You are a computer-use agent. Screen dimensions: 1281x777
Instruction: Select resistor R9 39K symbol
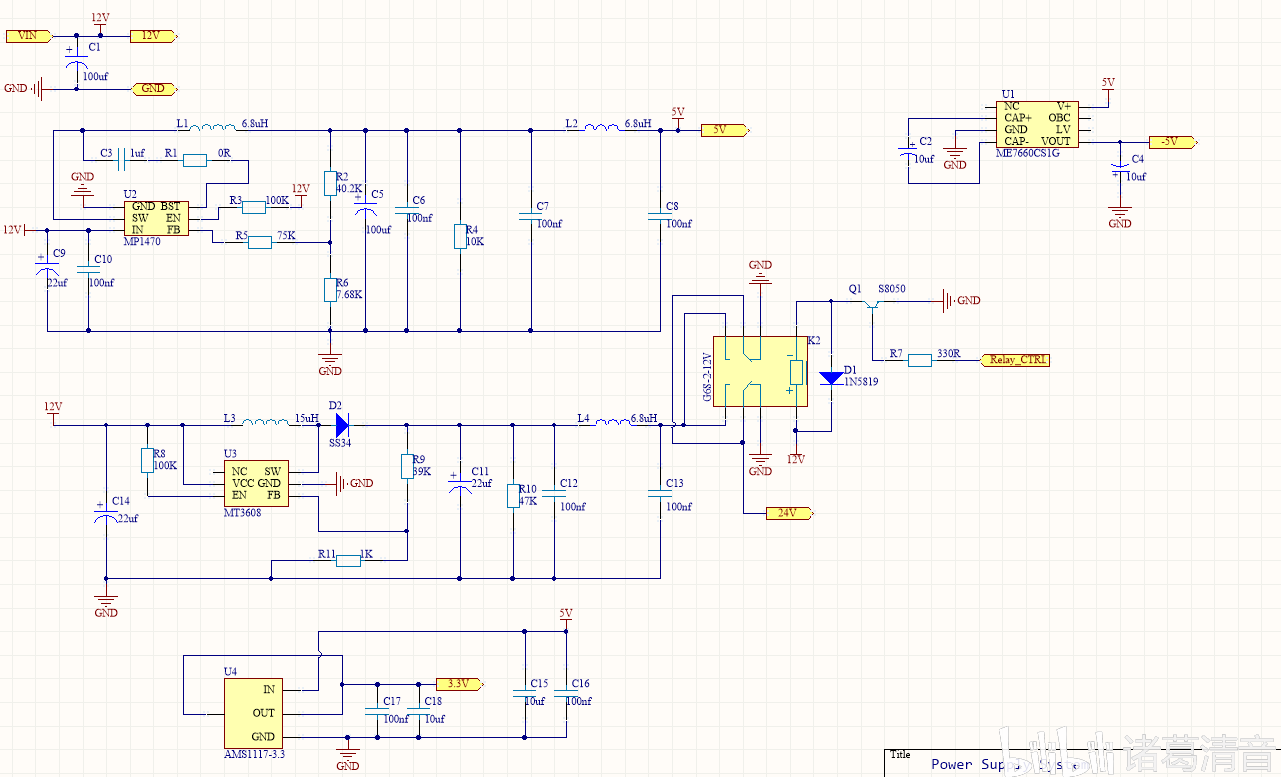click(407, 466)
